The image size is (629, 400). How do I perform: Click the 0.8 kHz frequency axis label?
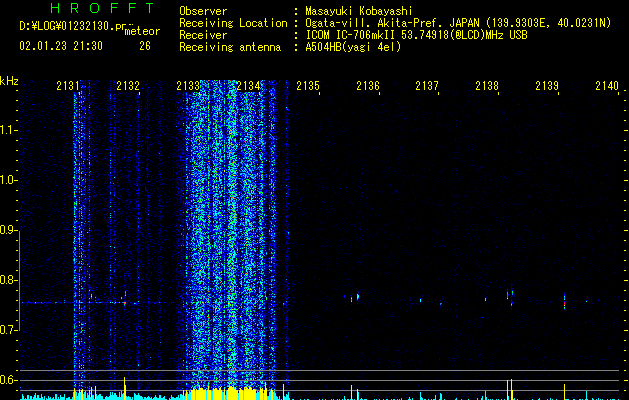click(8, 280)
